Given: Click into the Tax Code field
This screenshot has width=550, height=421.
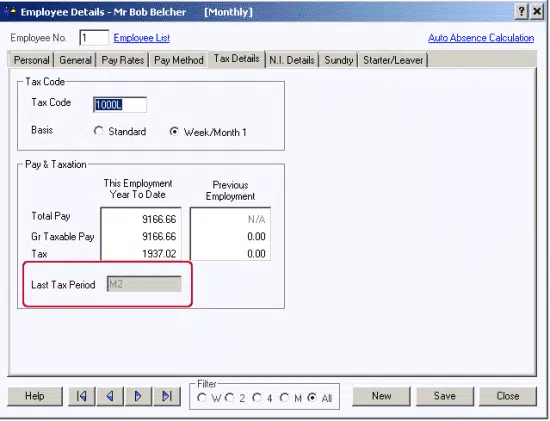Looking at the screenshot, I should (120, 105).
